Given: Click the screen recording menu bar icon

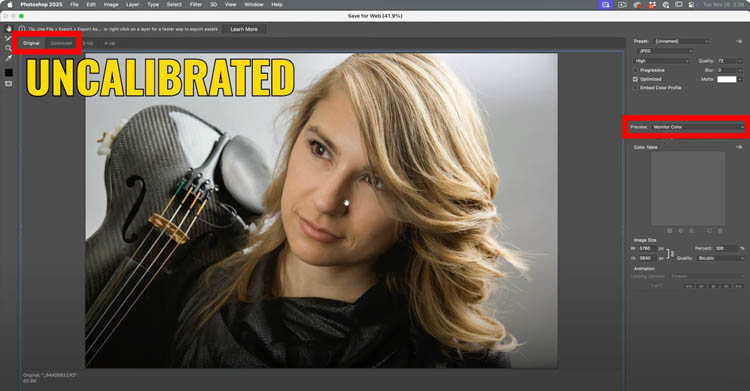Looking at the screenshot, I should click(622, 4).
